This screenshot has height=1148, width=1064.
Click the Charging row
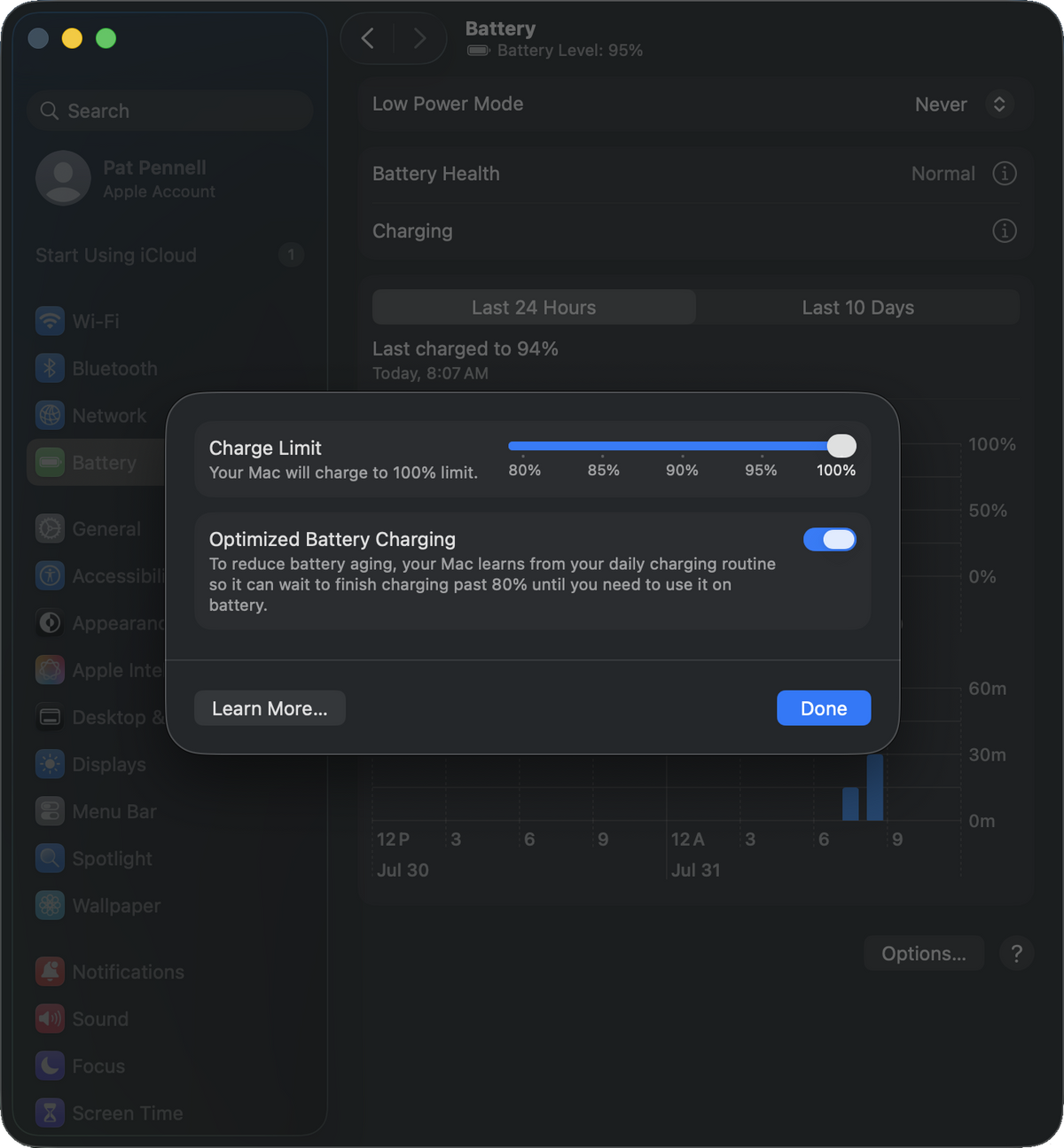click(696, 230)
